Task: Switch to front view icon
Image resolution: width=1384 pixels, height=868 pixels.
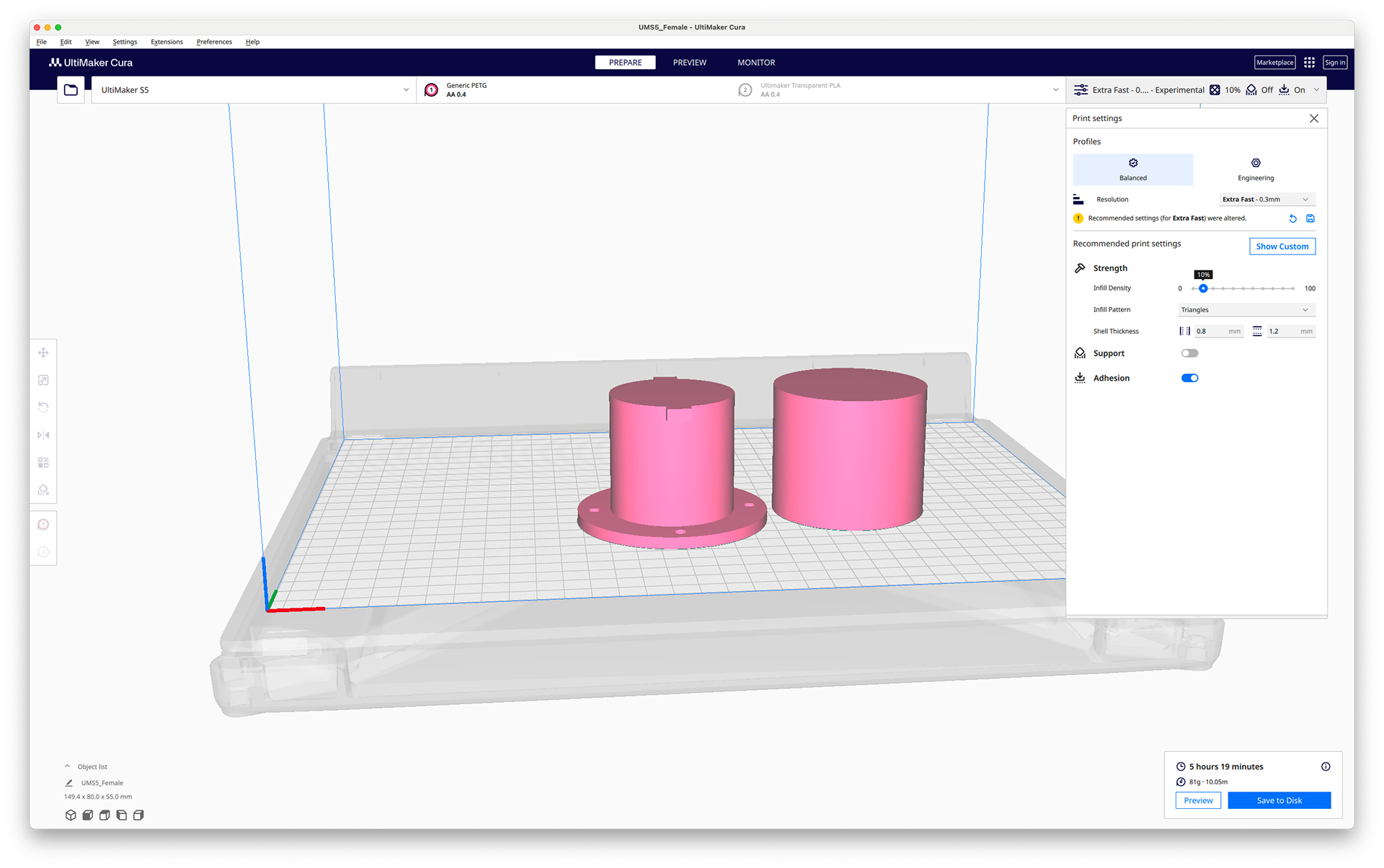Action: click(87, 815)
